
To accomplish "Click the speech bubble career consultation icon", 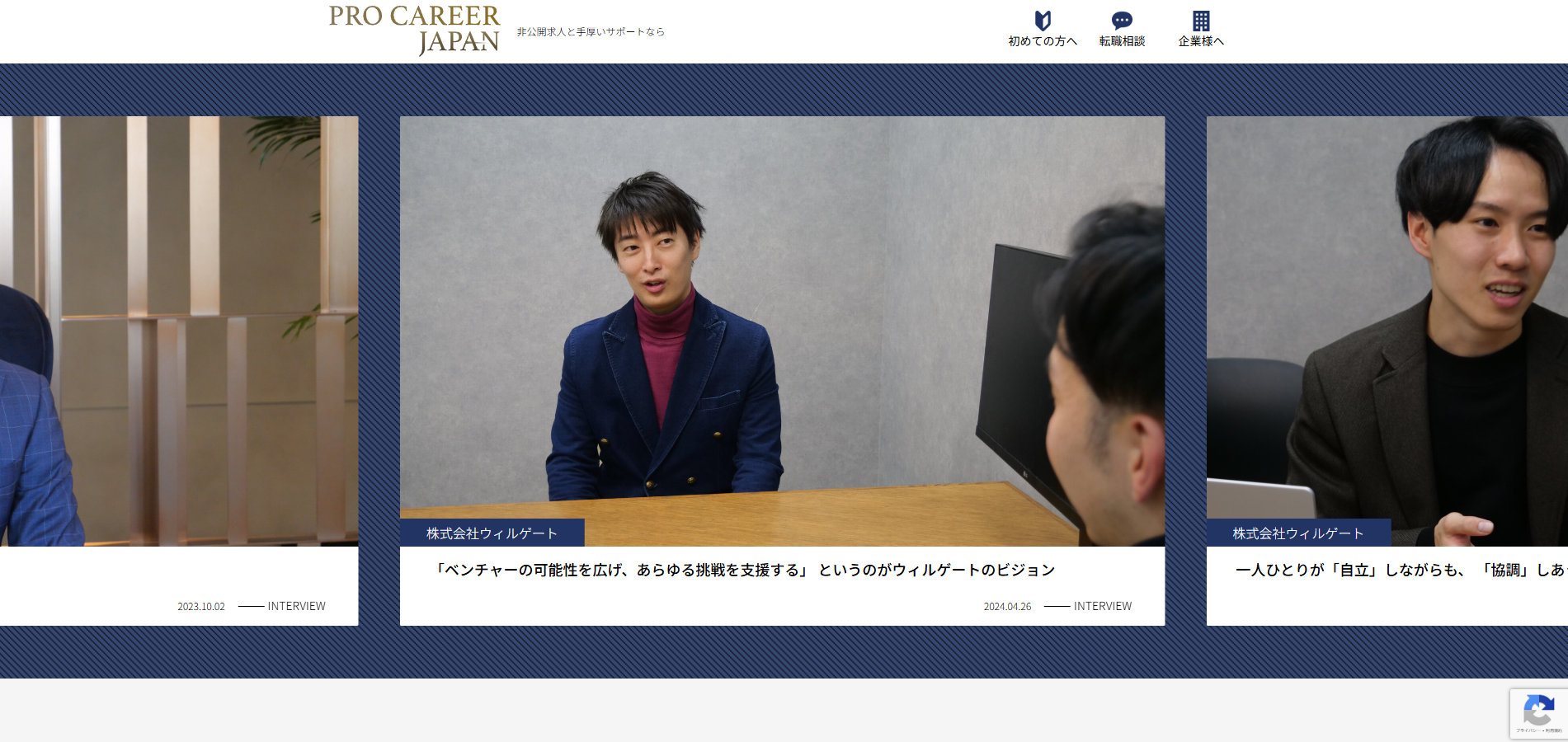I will point(1122,20).
